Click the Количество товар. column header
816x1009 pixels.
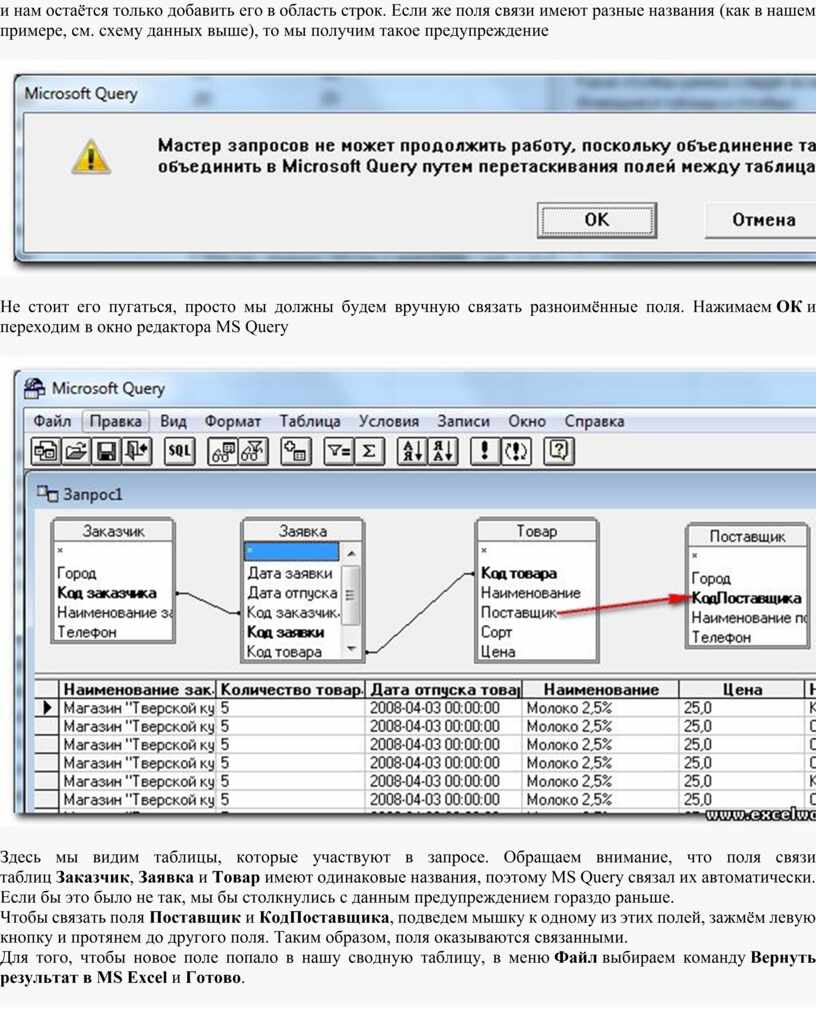pyautogui.click(x=291, y=689)
